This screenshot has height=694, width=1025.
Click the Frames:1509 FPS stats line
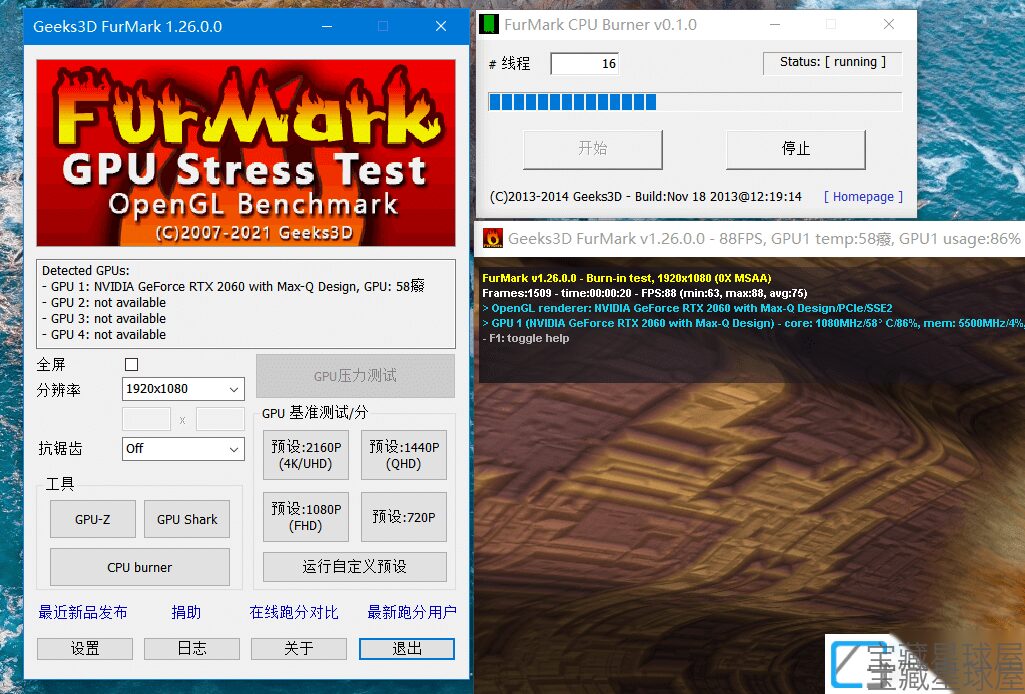645,293
